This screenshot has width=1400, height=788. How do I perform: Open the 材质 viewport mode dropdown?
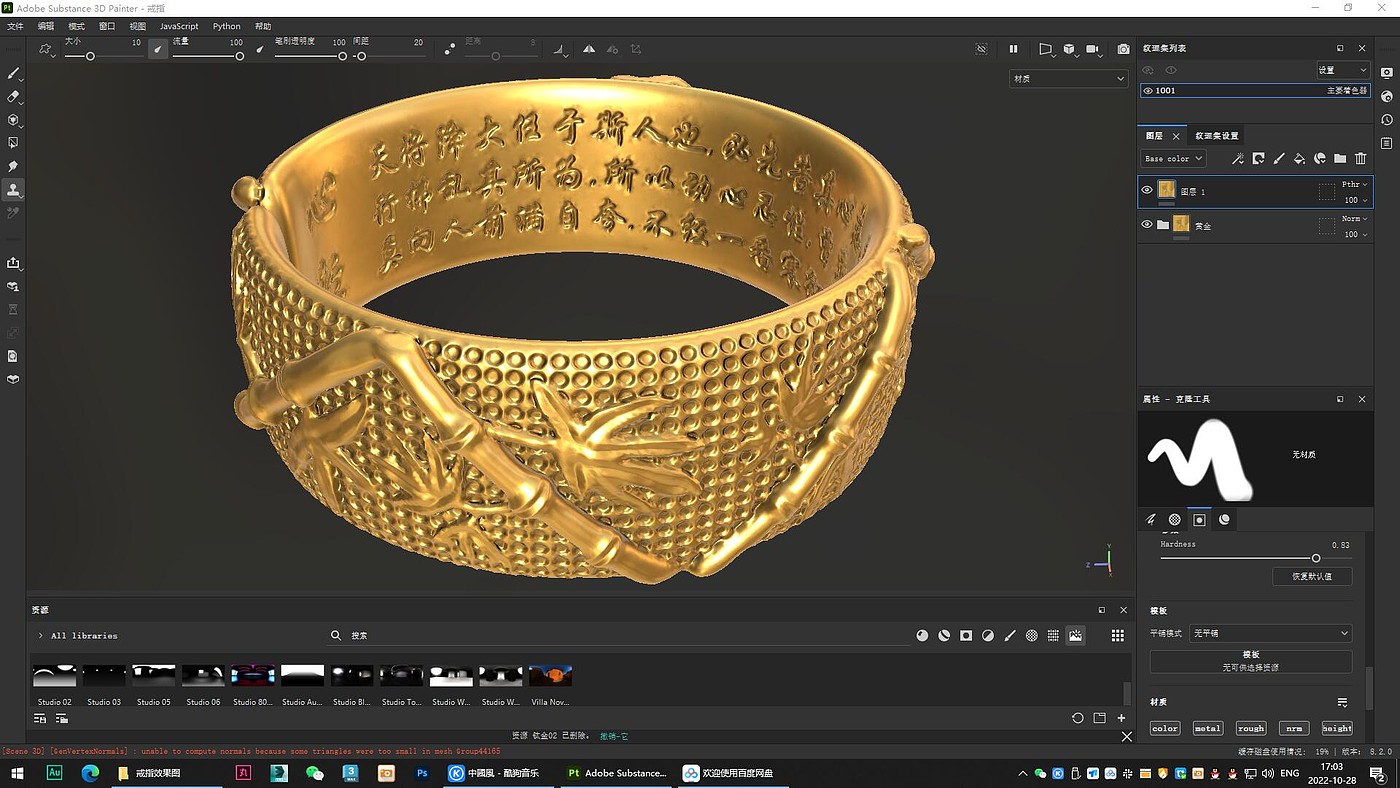click(x=1067, y=78)
